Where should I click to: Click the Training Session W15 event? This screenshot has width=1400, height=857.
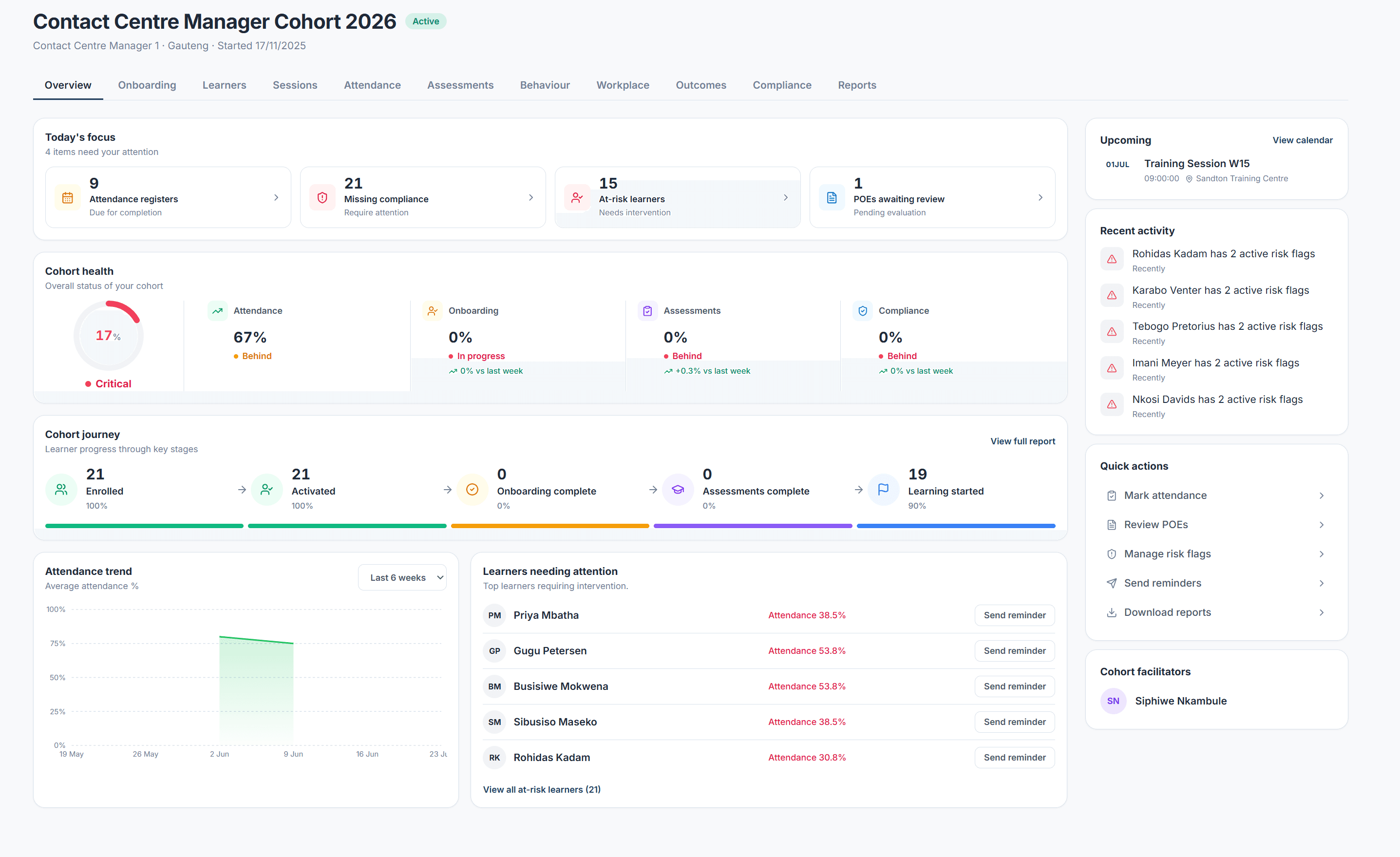[1216, 170]
